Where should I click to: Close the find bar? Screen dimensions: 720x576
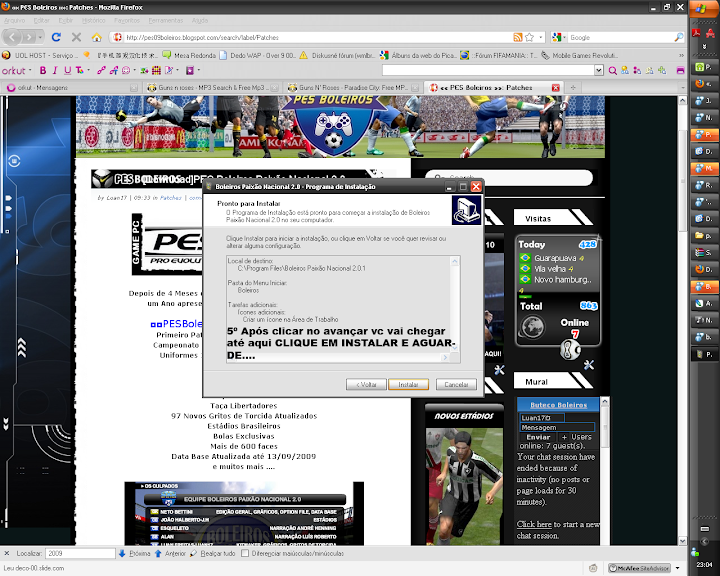pos(6,553)
